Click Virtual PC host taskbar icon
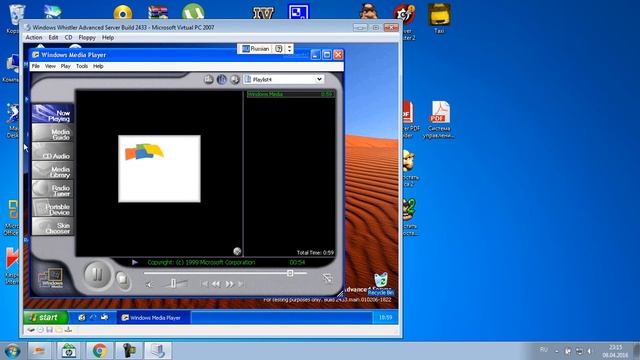640x360 pixels. (158, 351)
